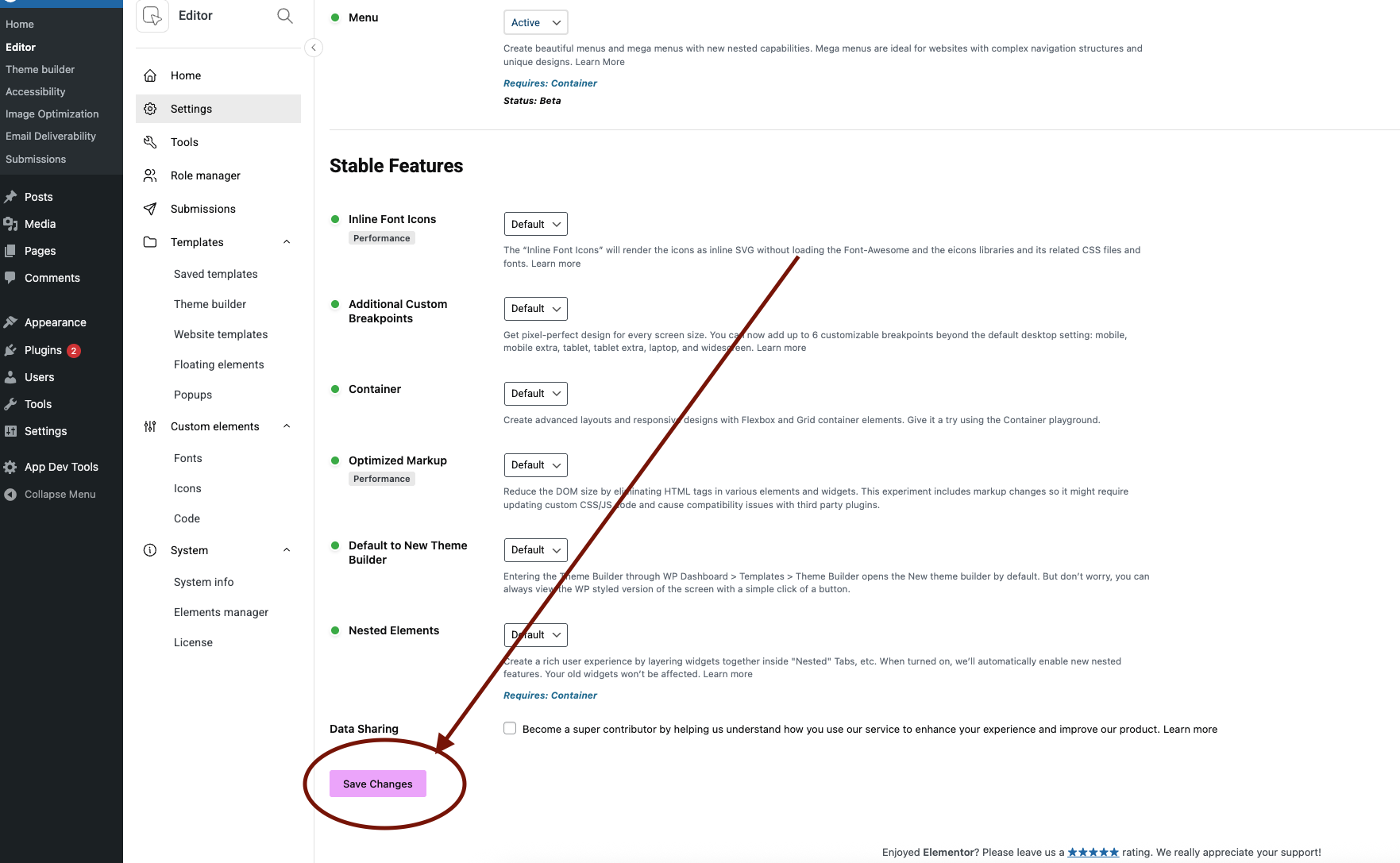Click the five-star rating link

click(1093, 852)
